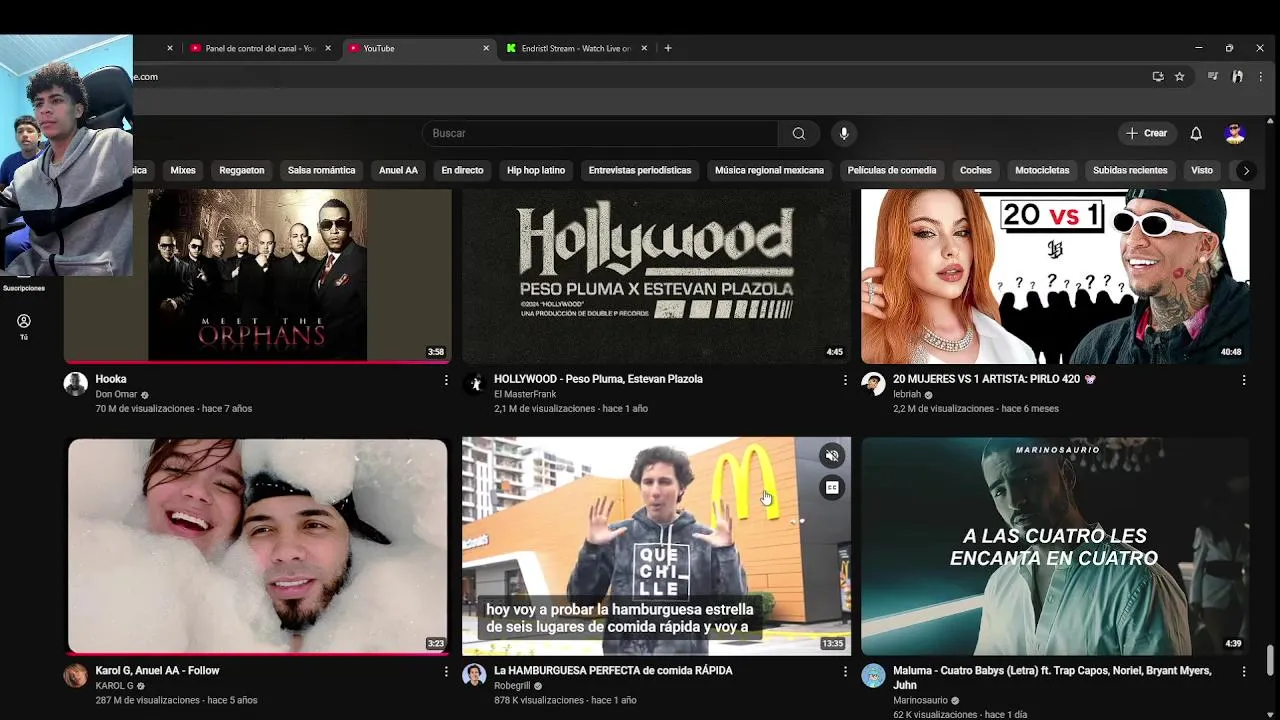Select Películas de comedia chip

(892, 170)
